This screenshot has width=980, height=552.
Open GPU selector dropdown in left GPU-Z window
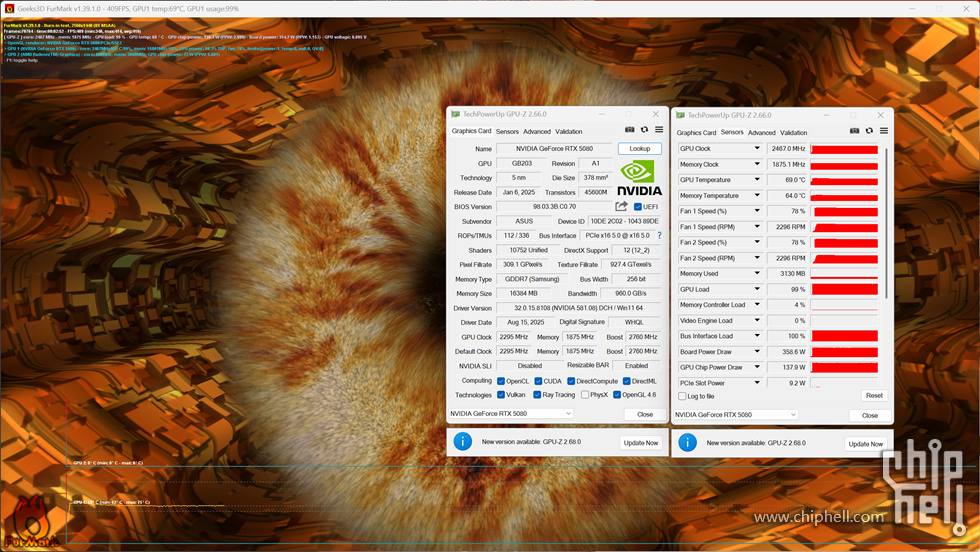pos(511,413)
